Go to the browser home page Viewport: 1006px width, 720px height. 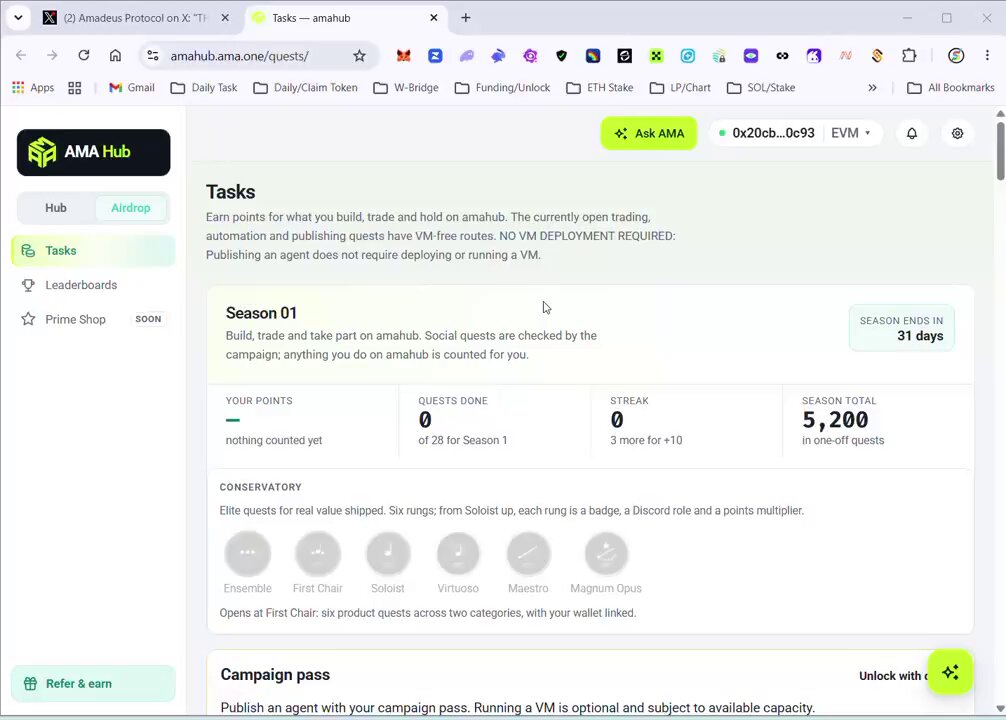click(x=115, y=56)
